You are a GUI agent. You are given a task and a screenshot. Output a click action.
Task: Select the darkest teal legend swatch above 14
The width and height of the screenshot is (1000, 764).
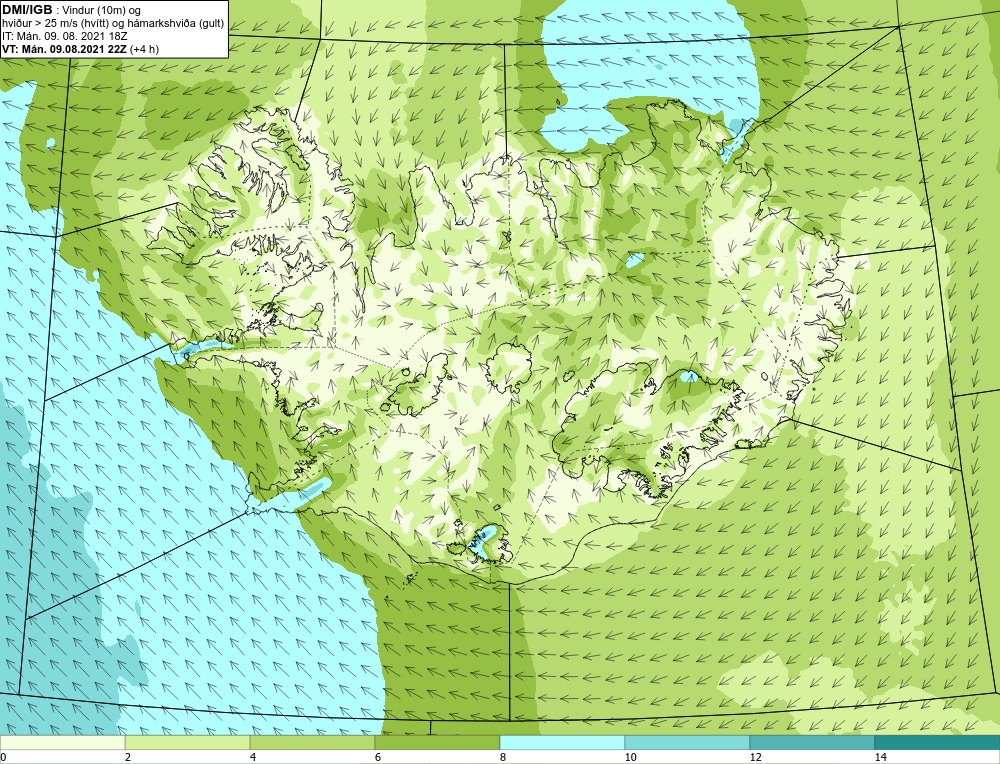pyautogui.click(x=938, y=742)
